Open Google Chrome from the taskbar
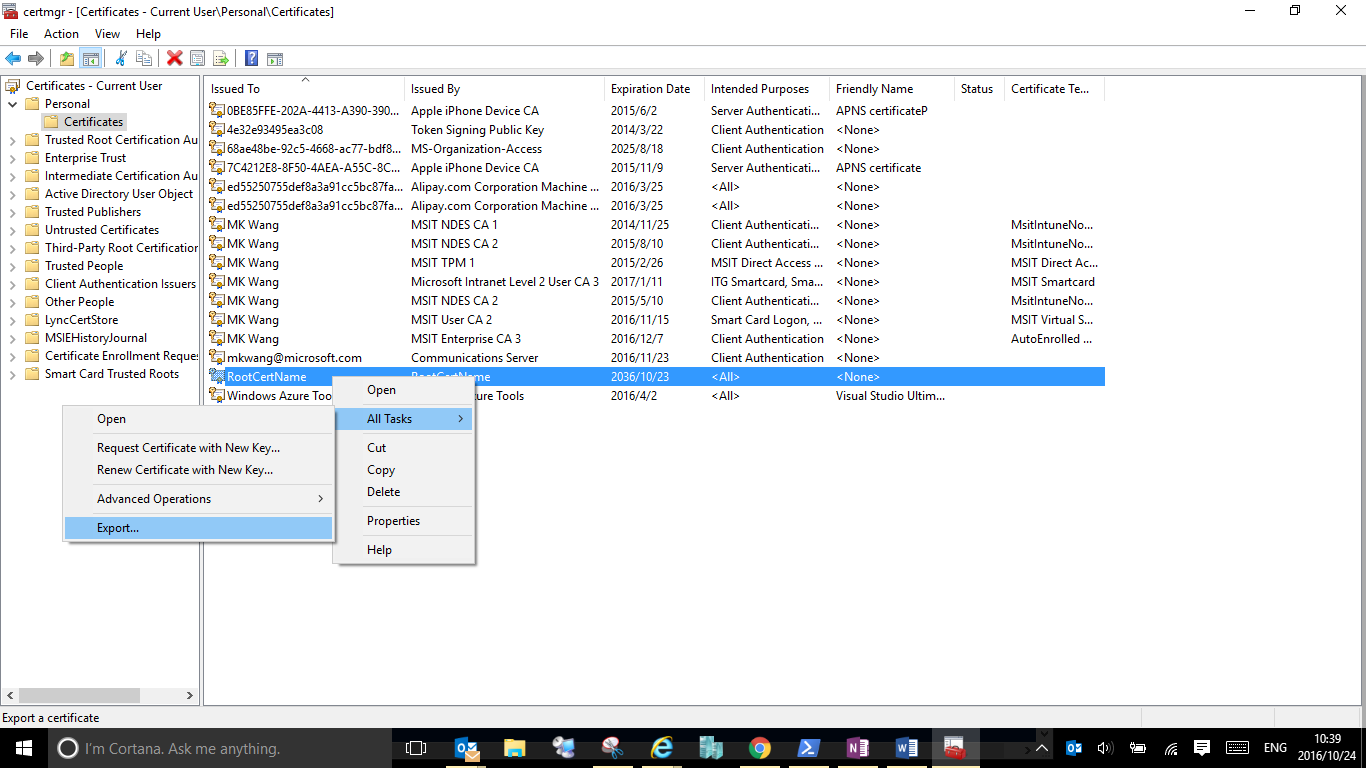 (760, 748)
